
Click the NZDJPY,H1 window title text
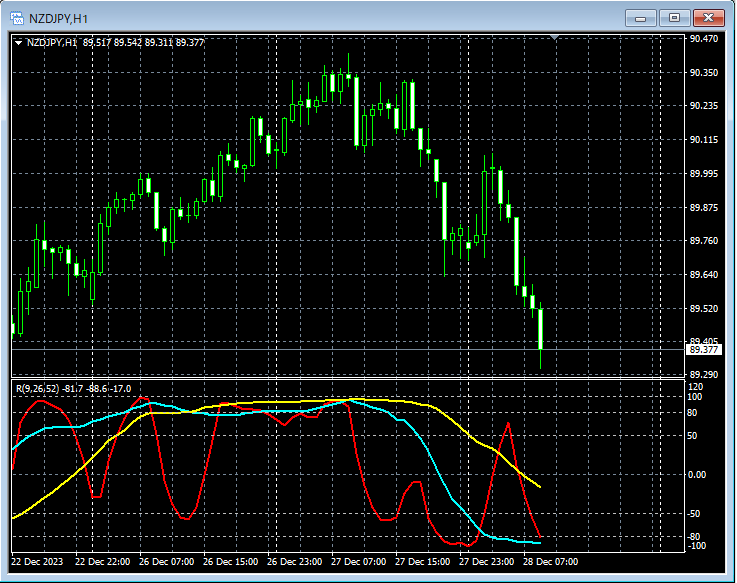coord(58,19)
